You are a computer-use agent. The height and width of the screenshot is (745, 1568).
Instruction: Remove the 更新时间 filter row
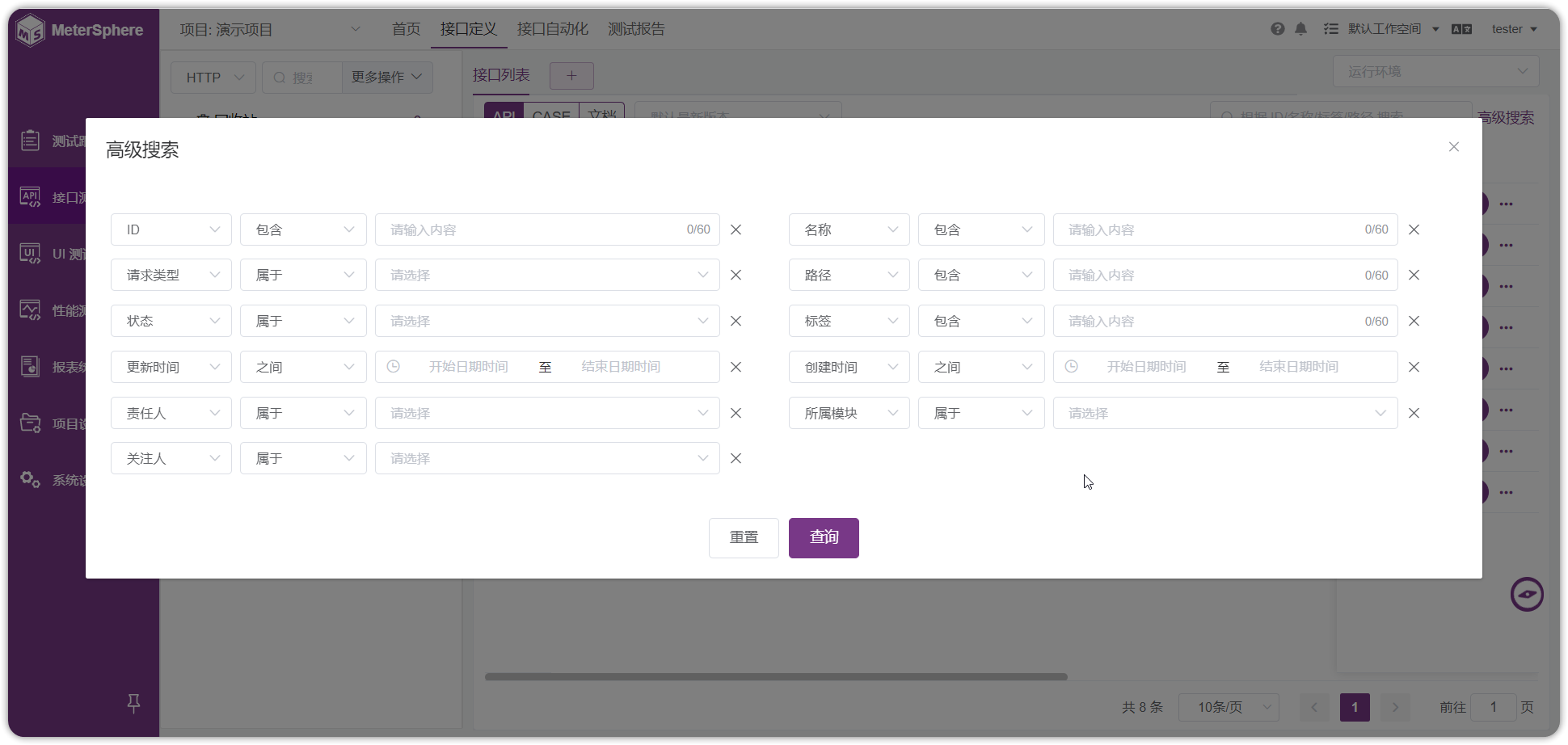736,367
